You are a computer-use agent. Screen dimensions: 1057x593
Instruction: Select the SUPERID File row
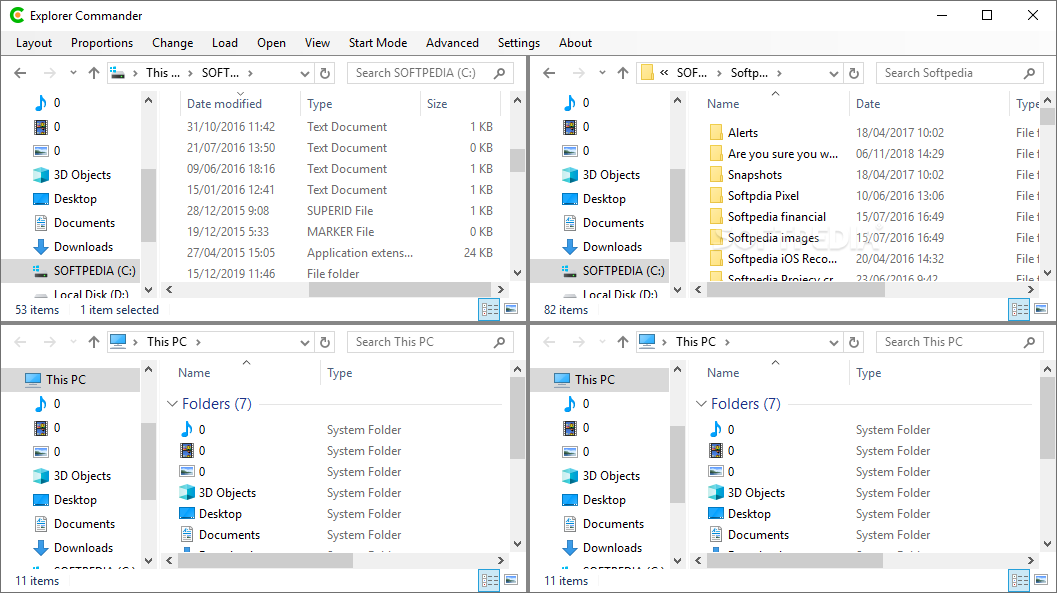[x=340, y=210]
